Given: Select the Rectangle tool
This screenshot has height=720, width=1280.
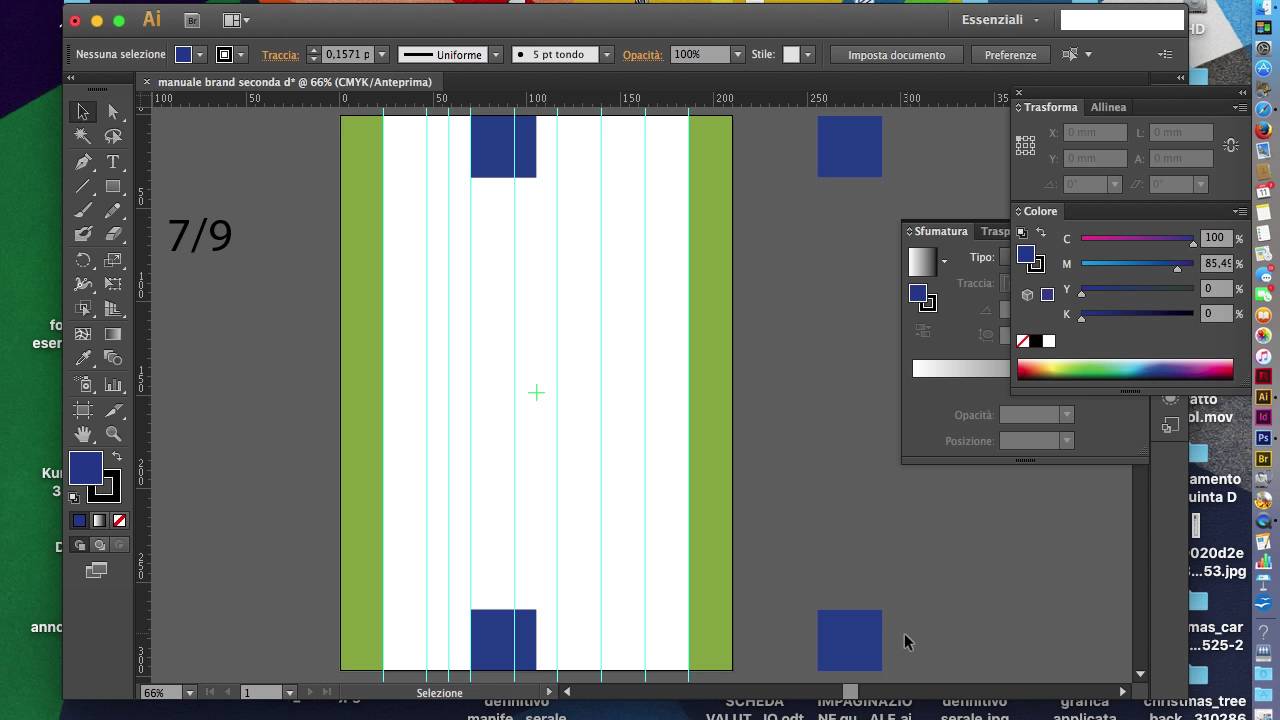Looking at the screenshot, I should (113, 187).
